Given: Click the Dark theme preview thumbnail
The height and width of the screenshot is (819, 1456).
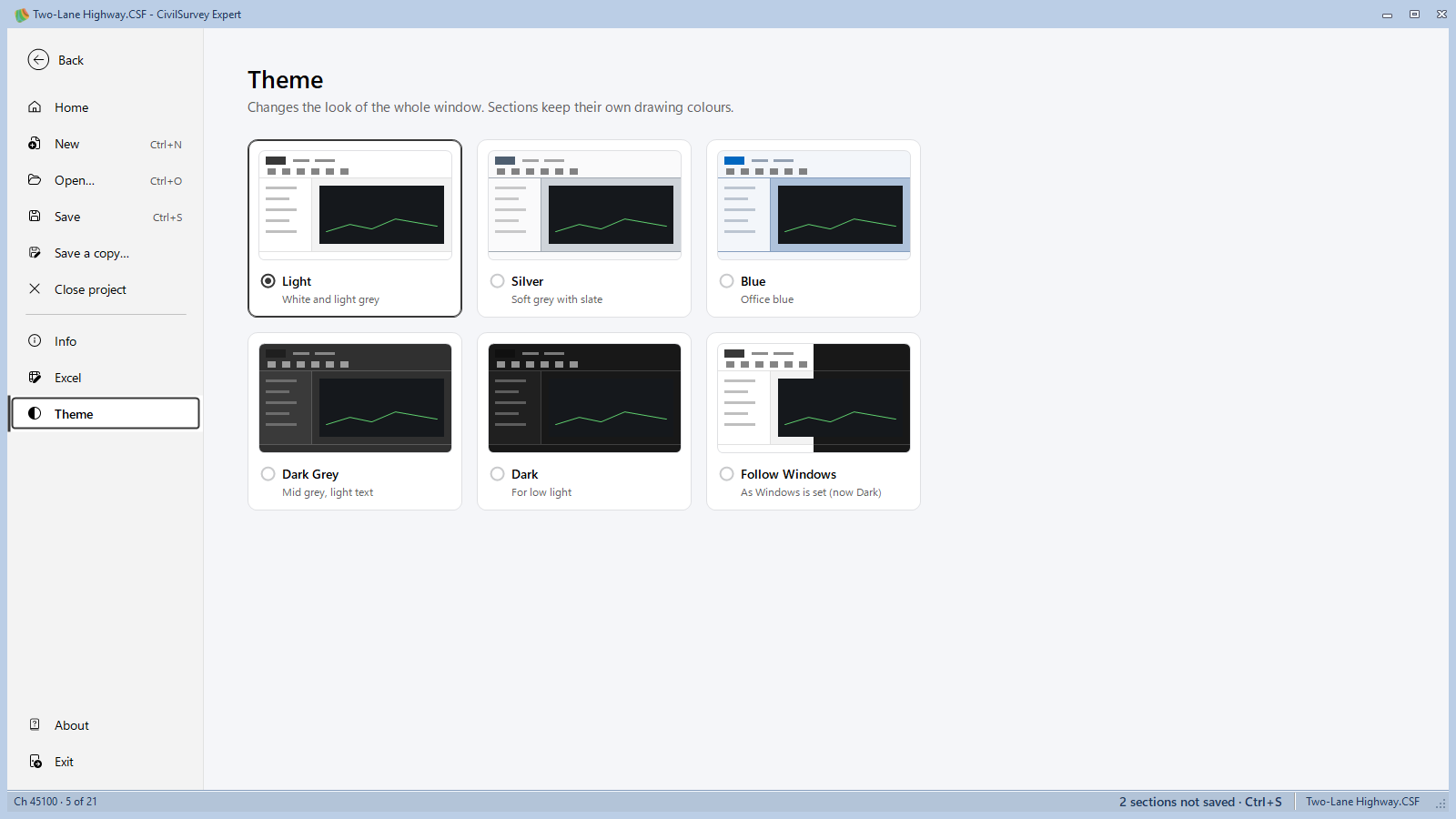Looking at the screenshot, I should tap(584, 398).
